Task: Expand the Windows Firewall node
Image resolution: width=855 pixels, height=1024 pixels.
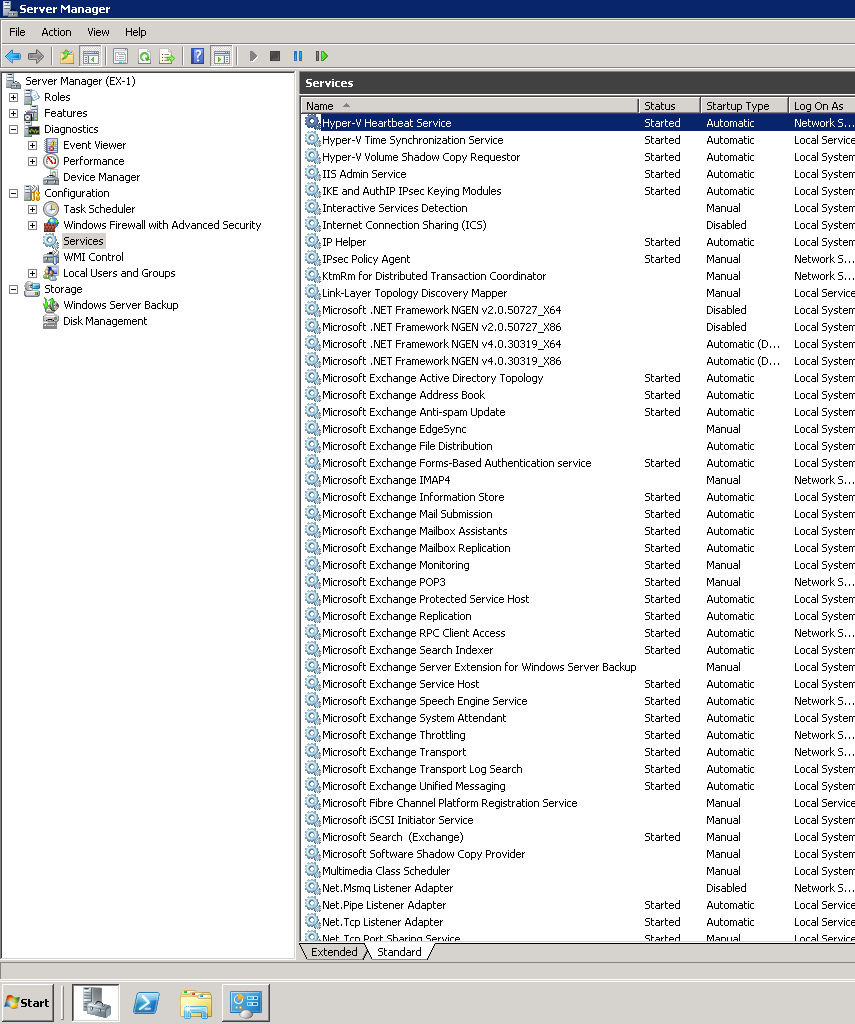Action: pos(33,225)
